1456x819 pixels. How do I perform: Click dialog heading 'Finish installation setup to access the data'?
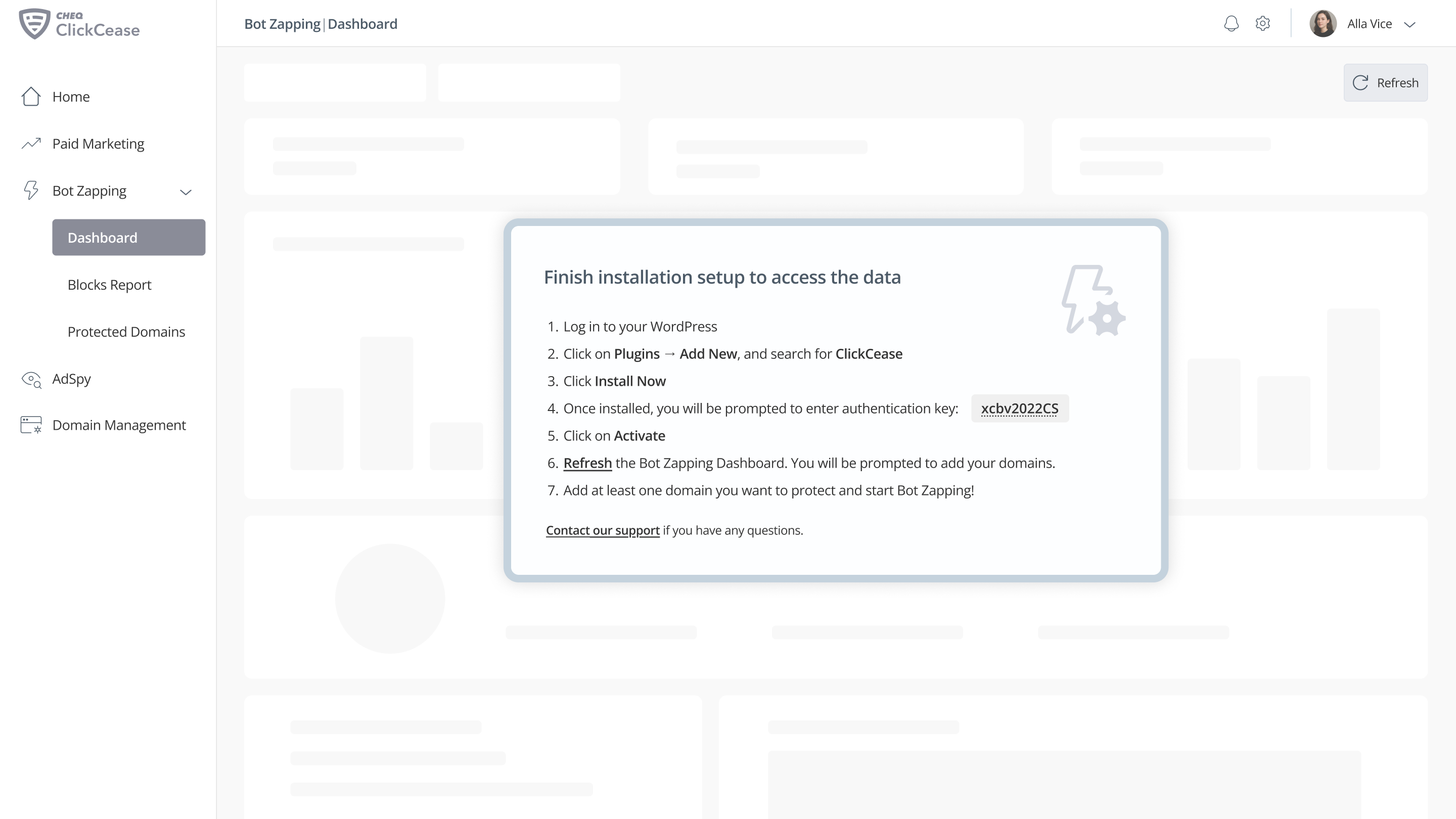(722, 277)
